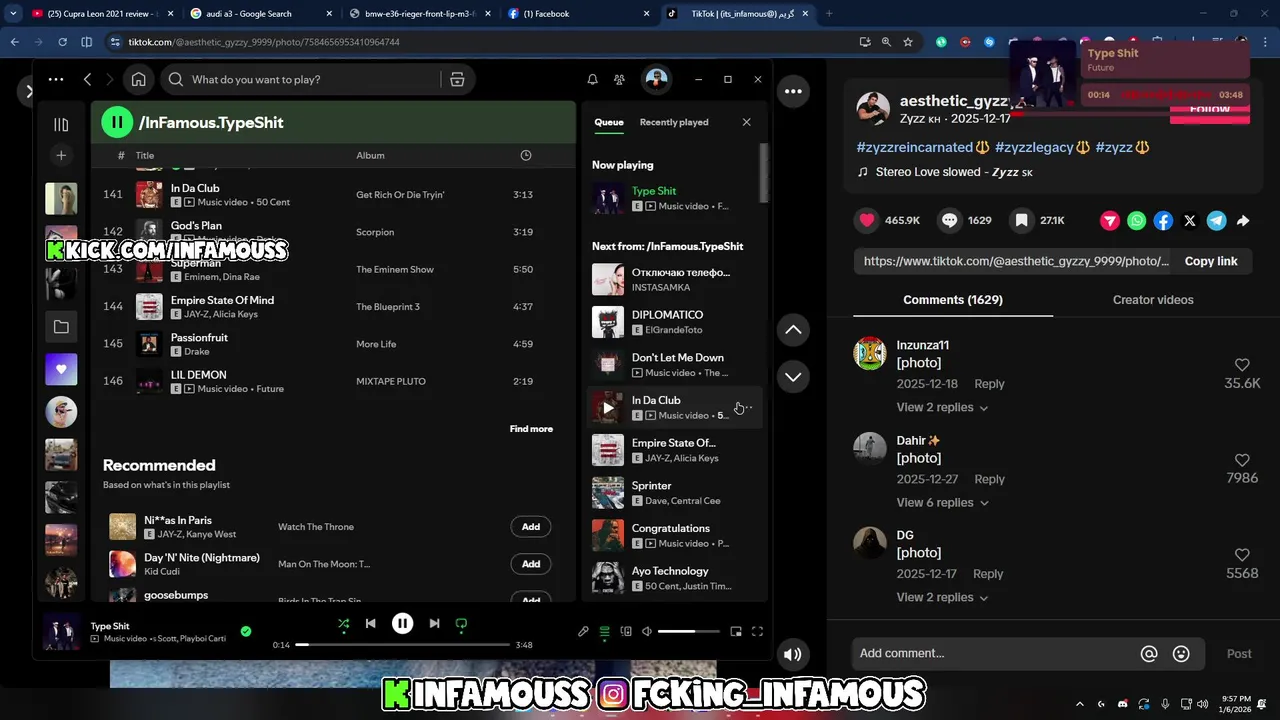
Task: Skip to next track
Action: (x=434, y=623)
